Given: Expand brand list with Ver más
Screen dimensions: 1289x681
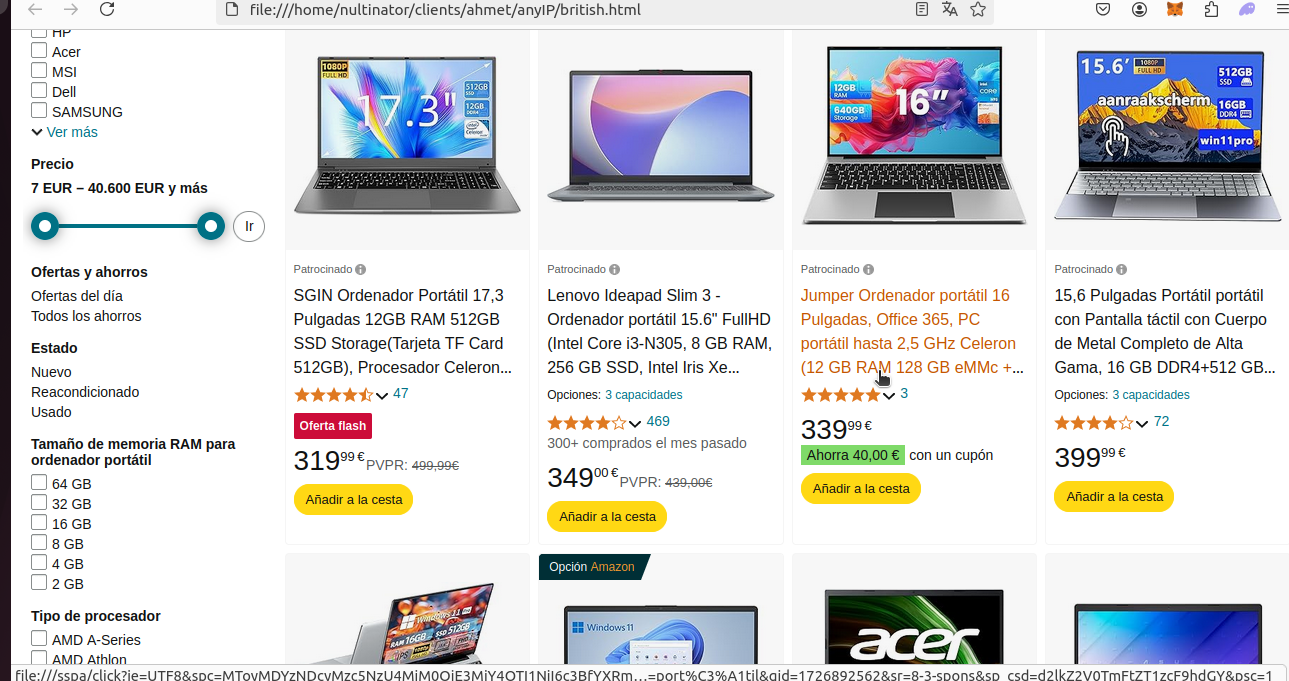Looking at the screenshot, I should click(64, 132).
